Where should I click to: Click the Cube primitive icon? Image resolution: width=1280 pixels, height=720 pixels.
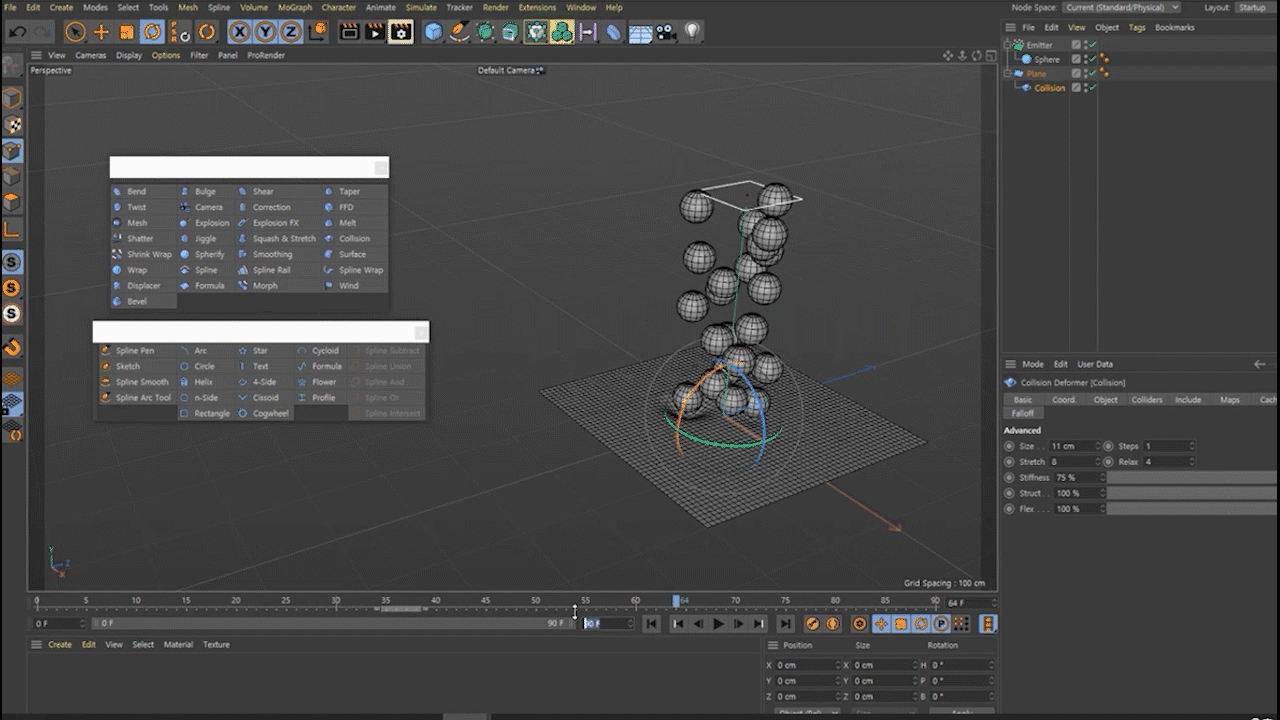point(433,32)
